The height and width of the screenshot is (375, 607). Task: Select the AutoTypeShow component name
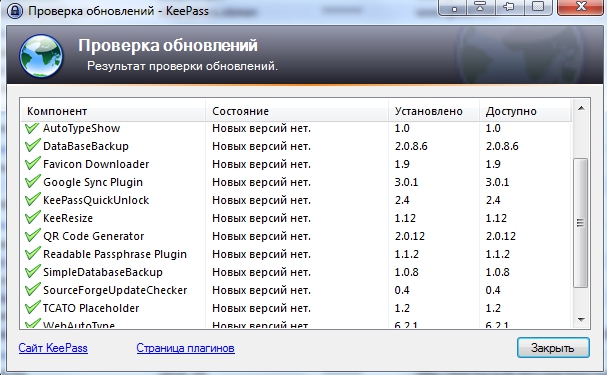click(81, 128)
